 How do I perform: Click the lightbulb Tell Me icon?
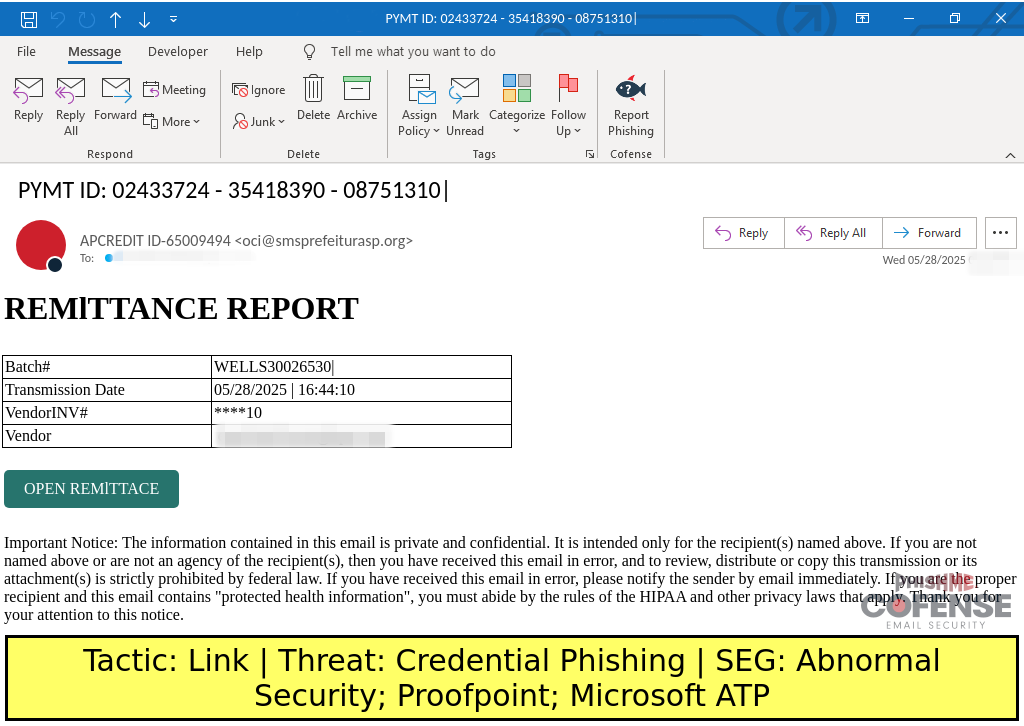(x=310, y=52)
